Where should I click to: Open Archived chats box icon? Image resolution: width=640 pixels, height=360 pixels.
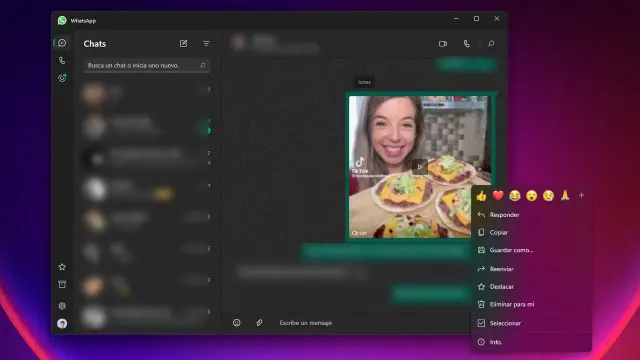(x=62, y=284)
